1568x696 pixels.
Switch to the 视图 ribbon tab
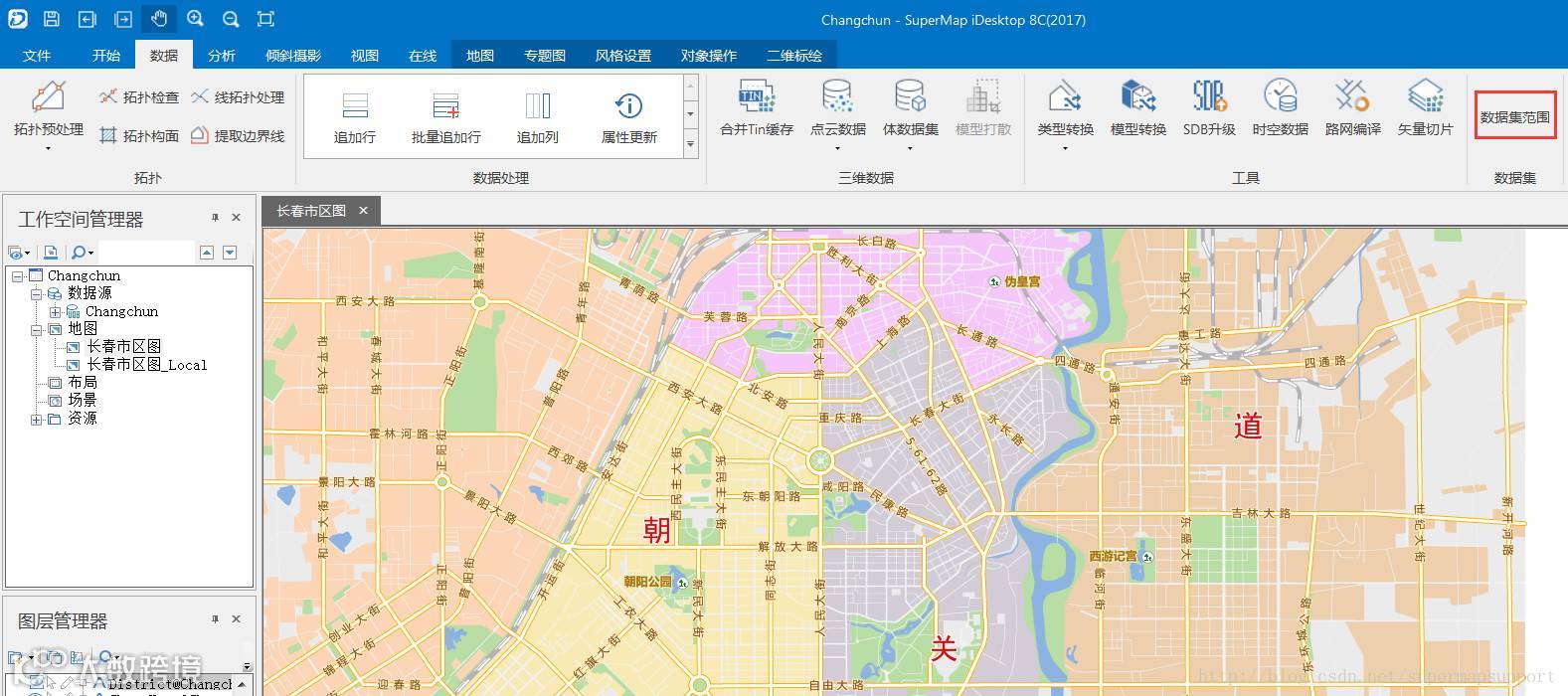(x=365, y=56)
